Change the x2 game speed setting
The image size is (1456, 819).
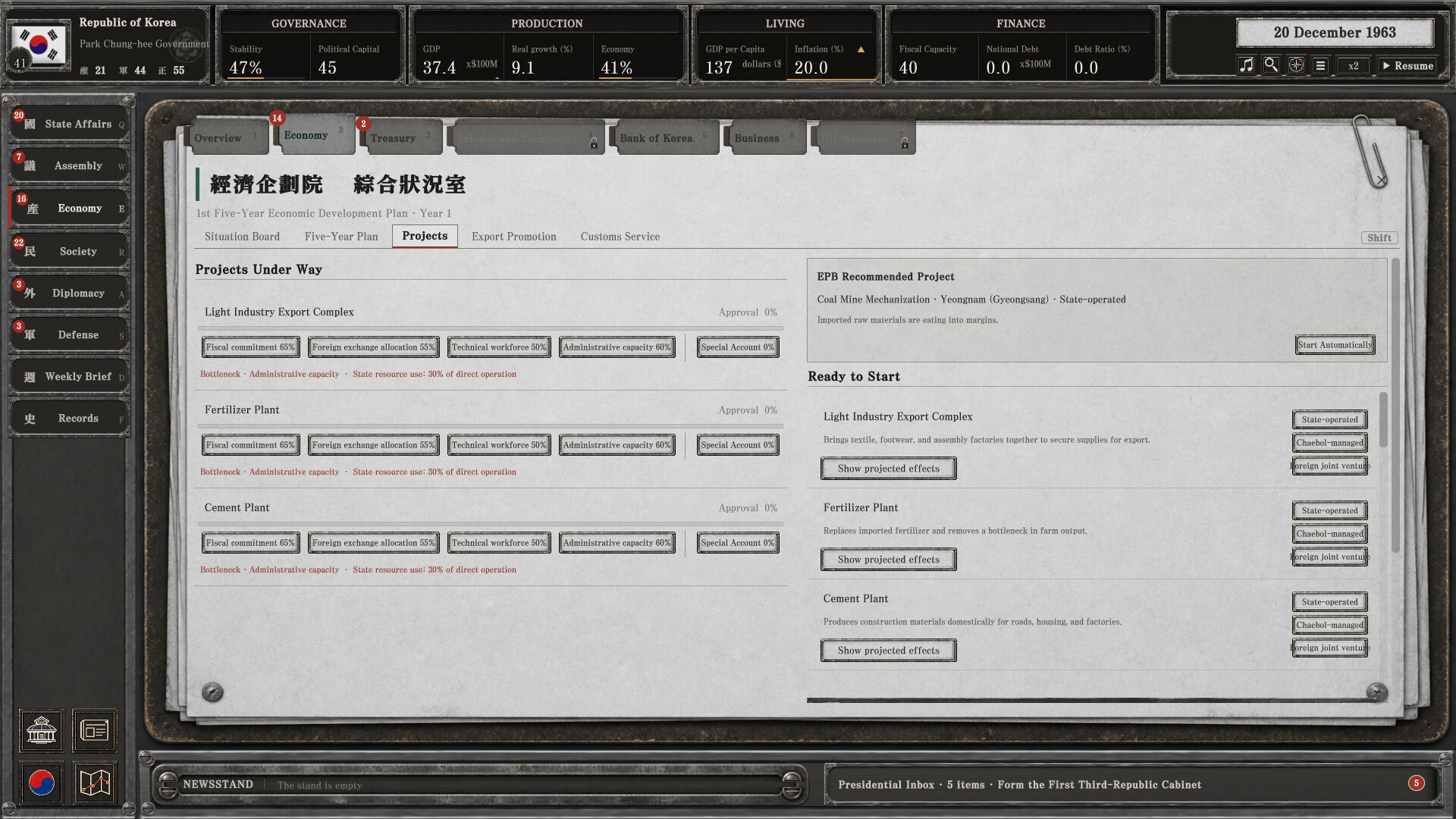coord(1354,65)
